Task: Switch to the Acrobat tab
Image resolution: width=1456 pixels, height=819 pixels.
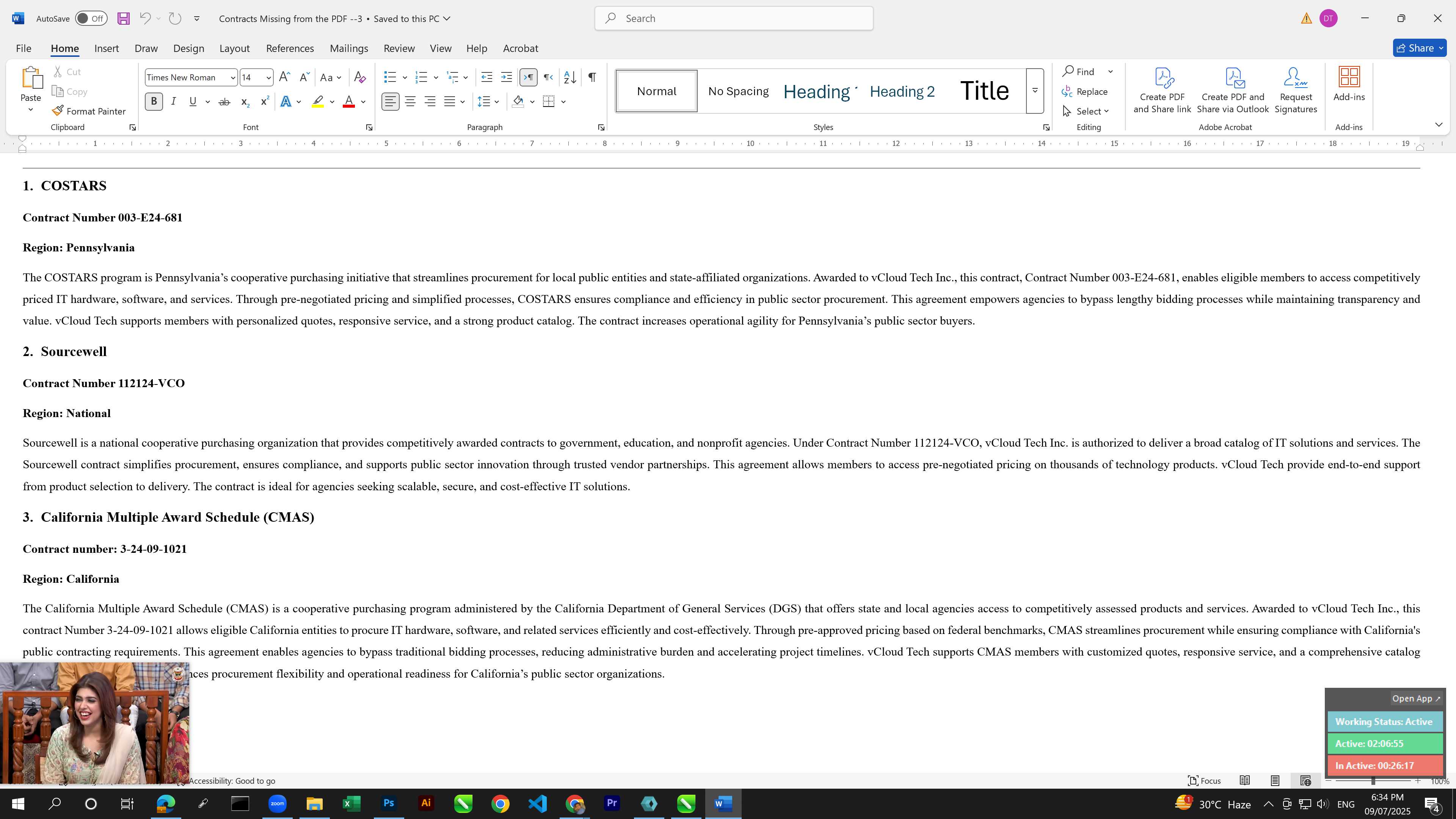Action: (521, 49)
